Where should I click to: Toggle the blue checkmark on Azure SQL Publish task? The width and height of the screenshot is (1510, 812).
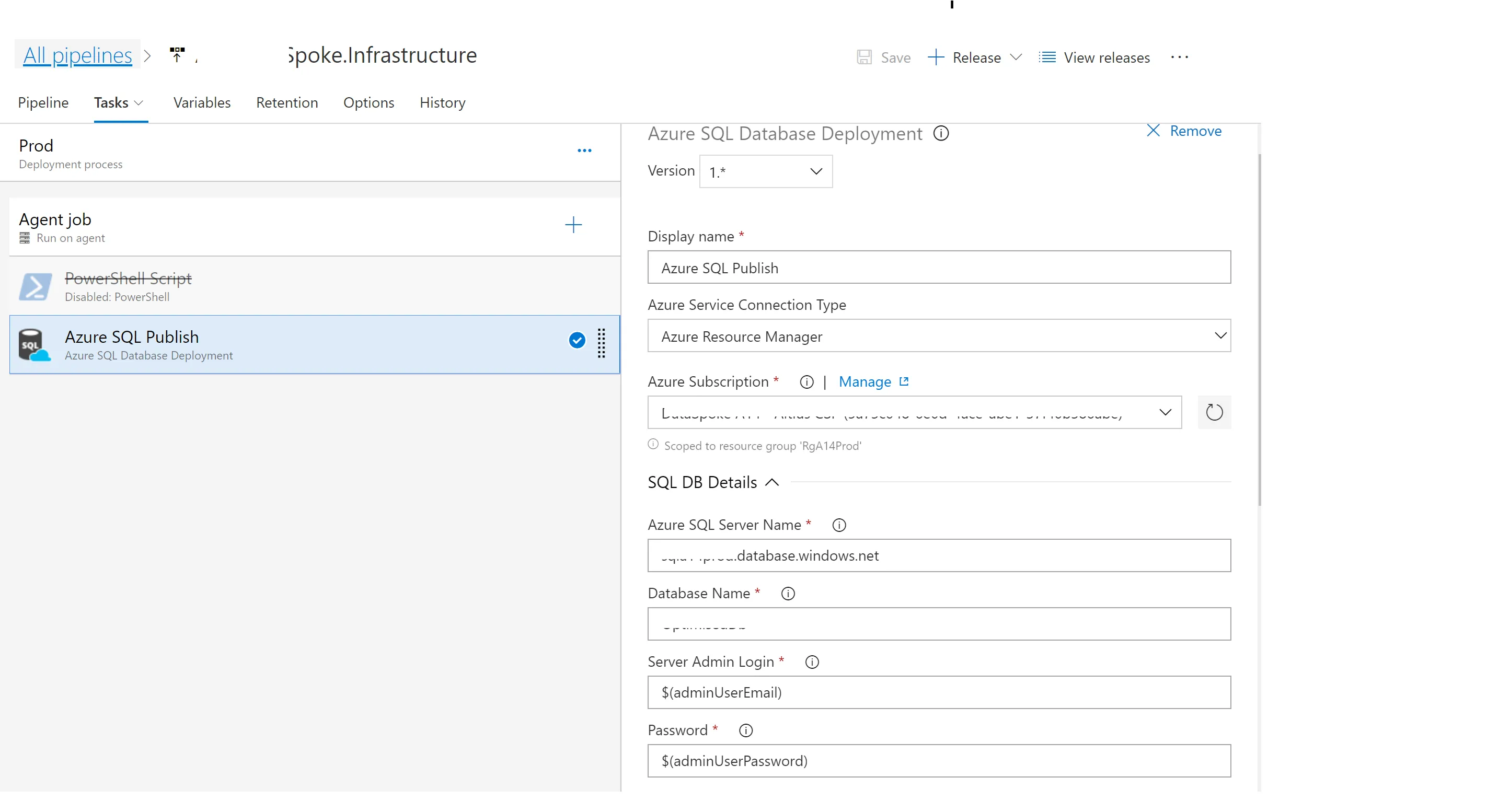[x=577, y=340]
